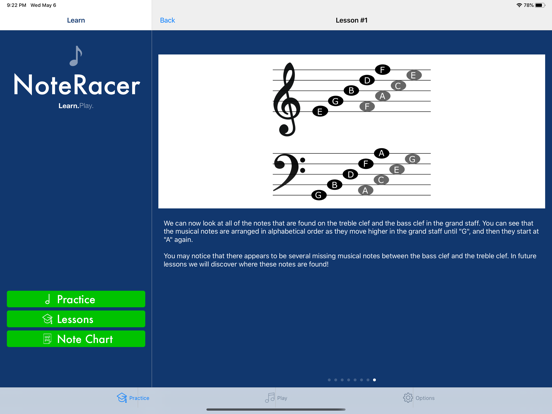Tap the music notes Play icon
Viewport: 552px width, 414px height.
(270, 398)
